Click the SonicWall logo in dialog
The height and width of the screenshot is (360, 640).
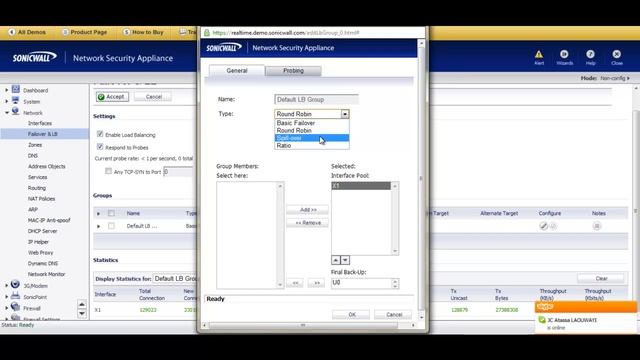pos(223,48)
